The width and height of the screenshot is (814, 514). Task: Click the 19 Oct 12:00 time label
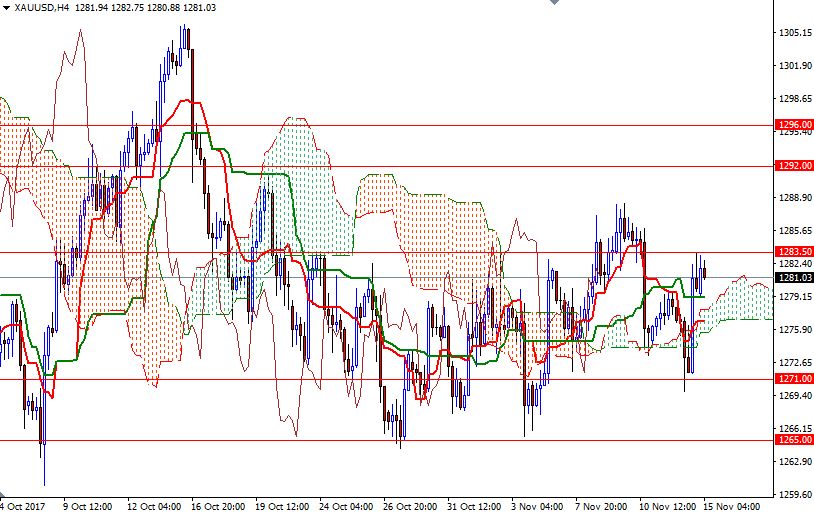tap(280, 506)
